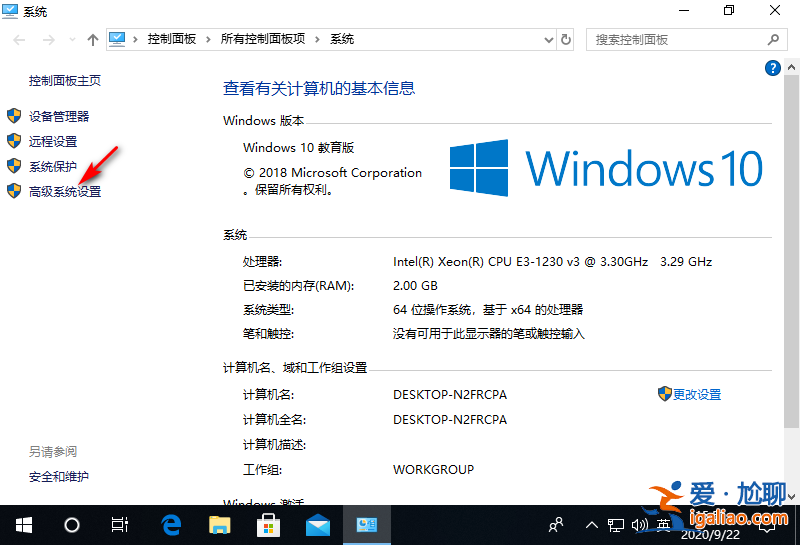Click the shield icon beside 高级系统设置
This screenshot has height=545, width=800.
14,191
